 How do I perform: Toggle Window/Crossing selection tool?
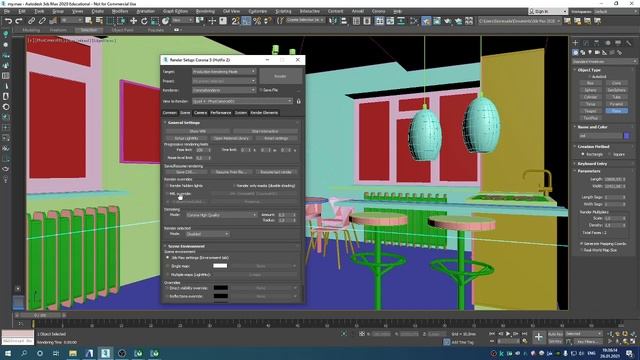(121, 20)
